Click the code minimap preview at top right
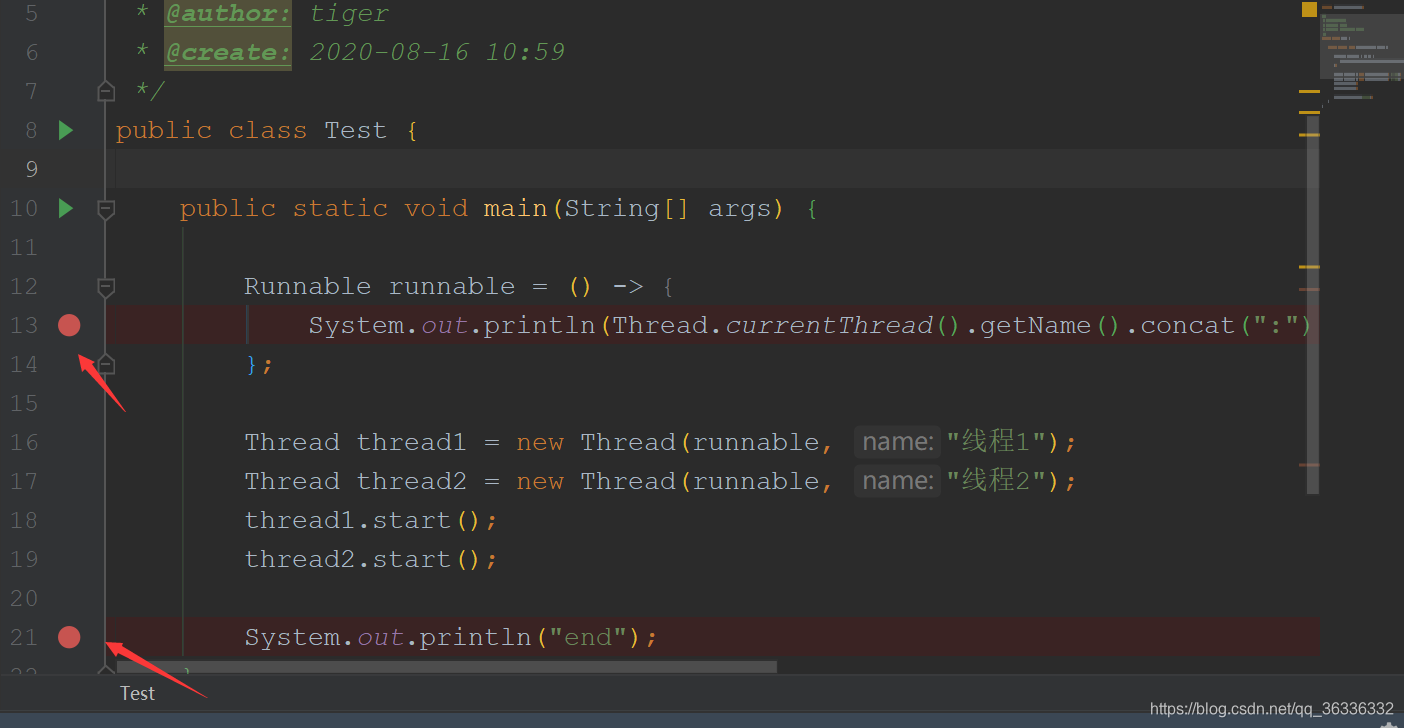Viewport: 1404px width, 728px height. pyautogui.click(x=1362, y=45)
